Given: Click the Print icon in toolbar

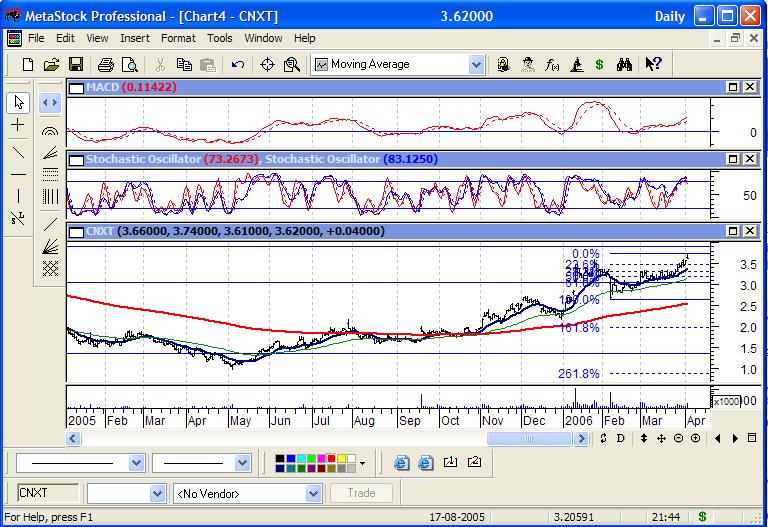Looking at the screenshot, I should pos(105,64).
